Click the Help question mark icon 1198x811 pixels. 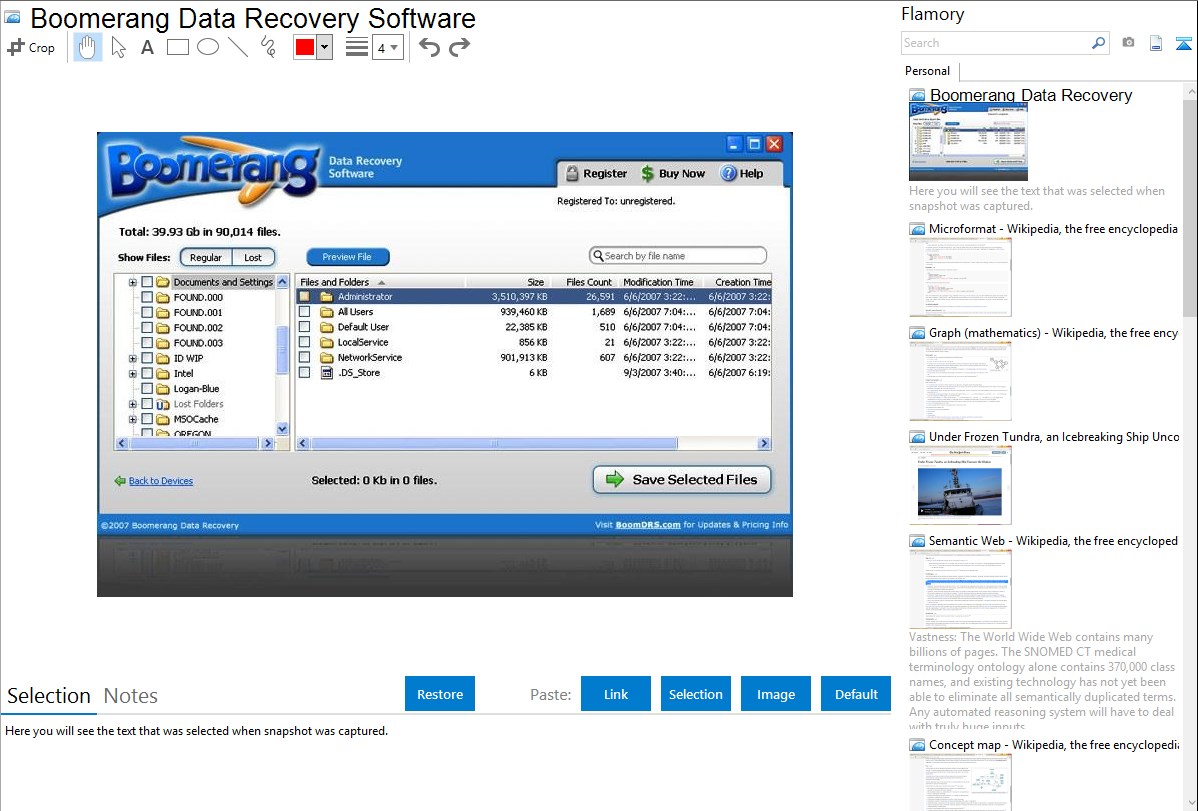[x=729, y=174]
